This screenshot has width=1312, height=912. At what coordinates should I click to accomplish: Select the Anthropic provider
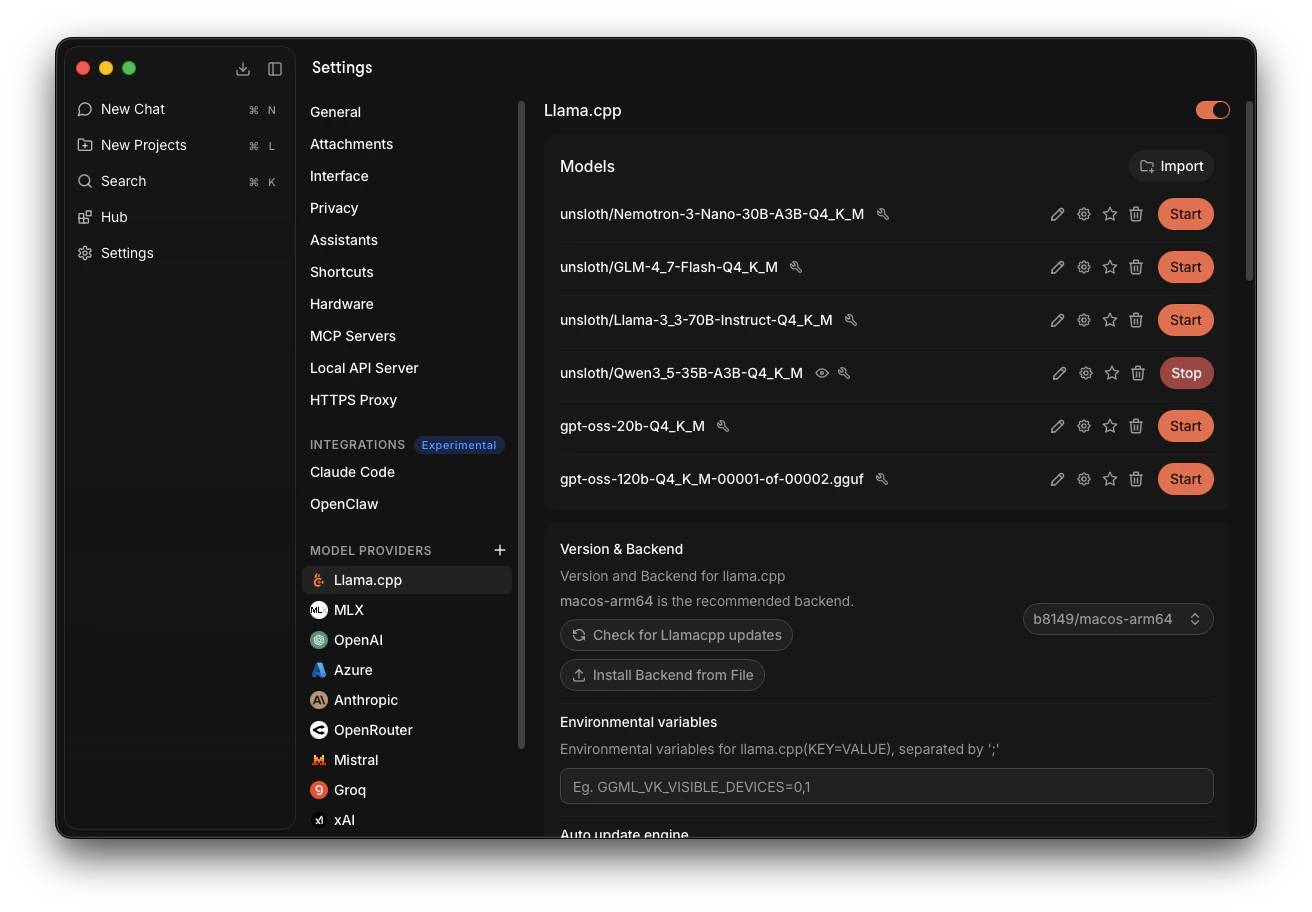[x=407, y=700]
